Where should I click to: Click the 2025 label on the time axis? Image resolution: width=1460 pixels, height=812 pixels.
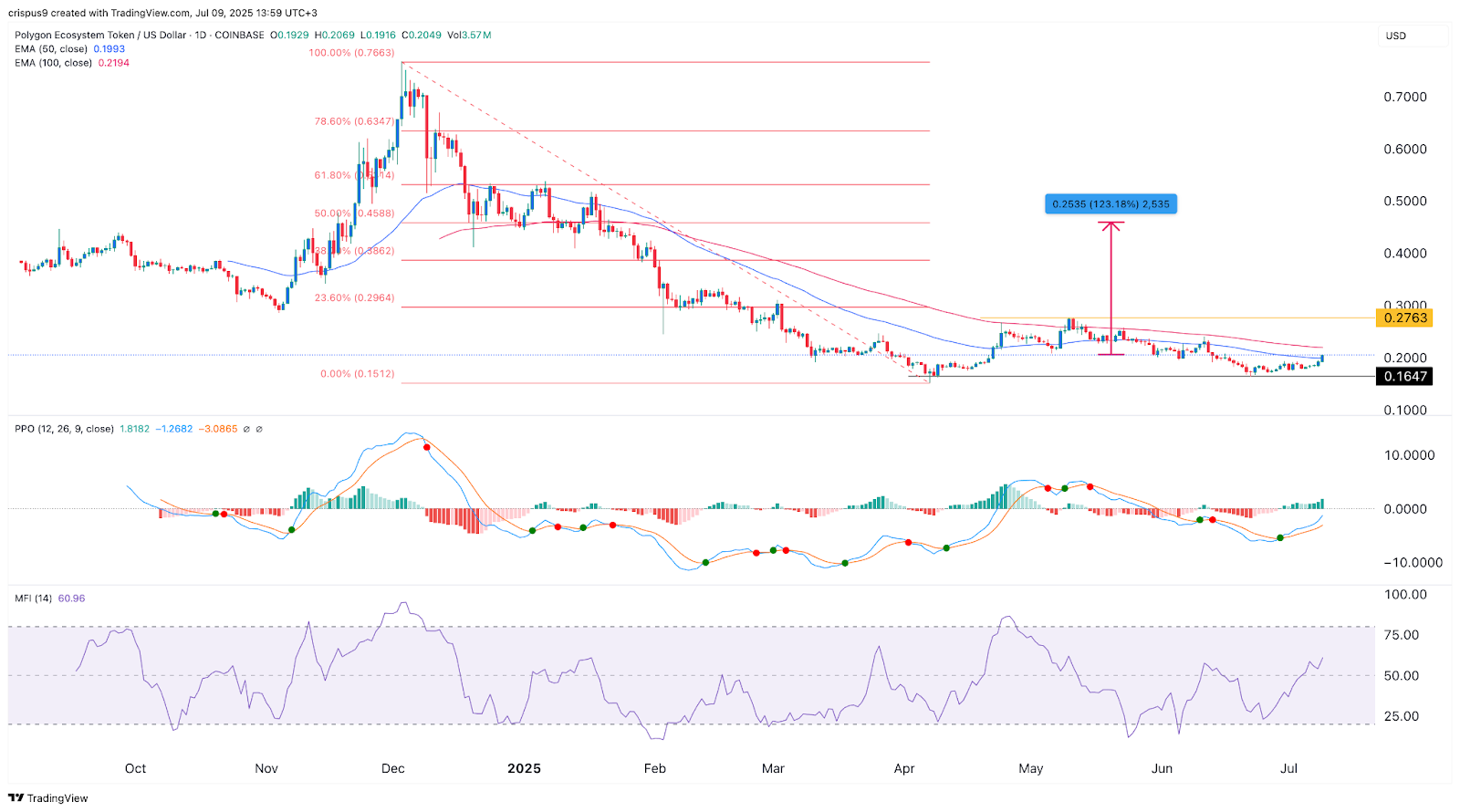pos(524,768)
